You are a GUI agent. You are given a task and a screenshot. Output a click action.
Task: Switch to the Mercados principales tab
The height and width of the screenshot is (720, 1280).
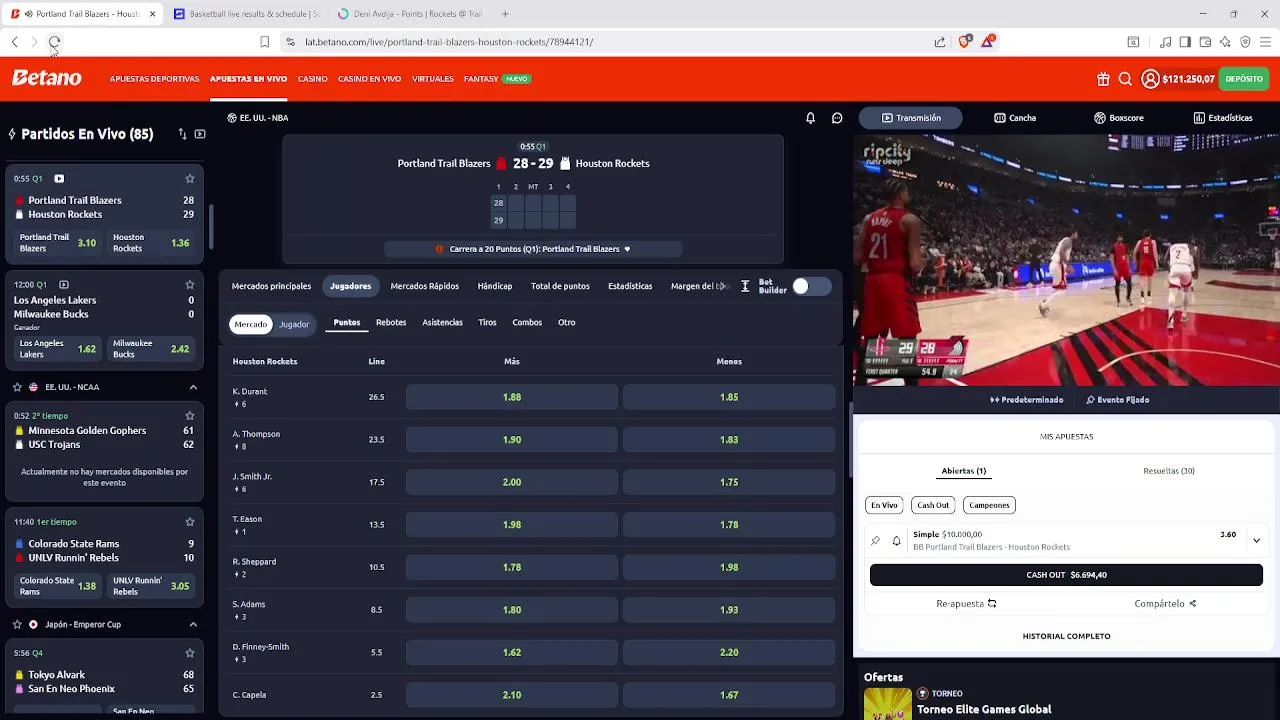tap(271, 286)
